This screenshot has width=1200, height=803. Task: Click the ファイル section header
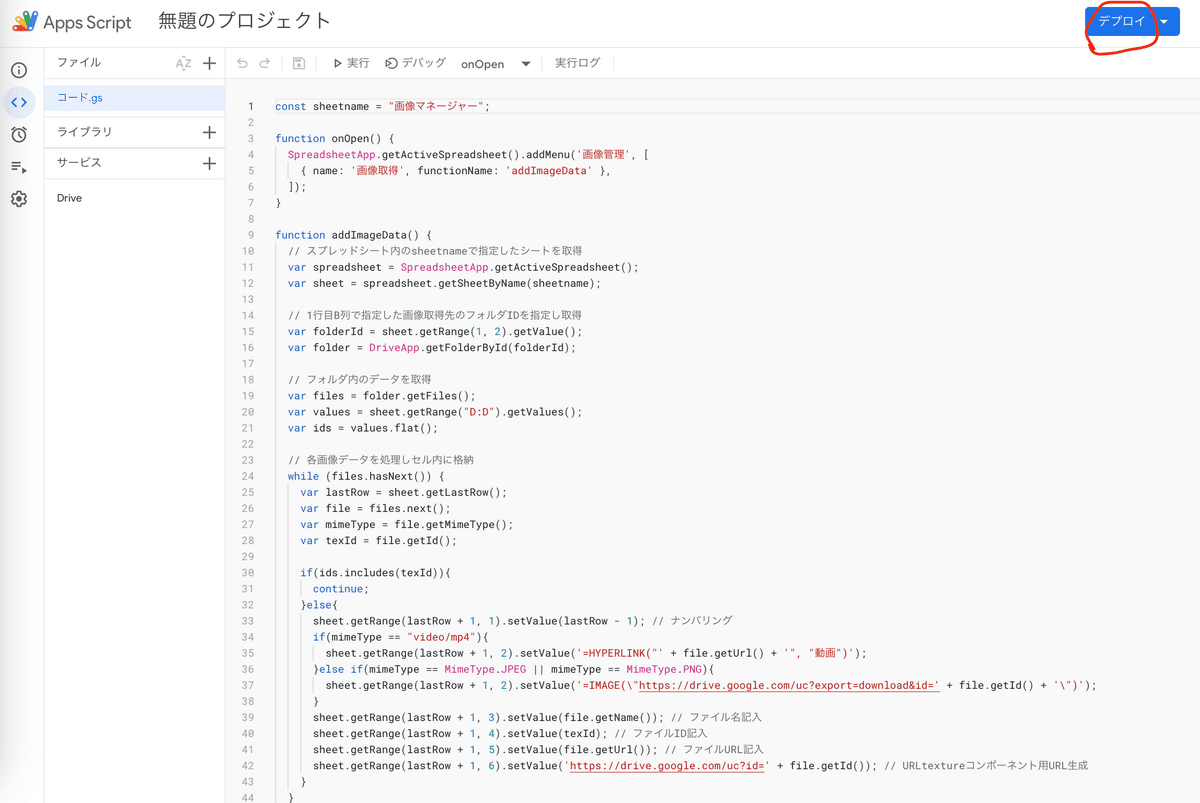tap(79, 63)
